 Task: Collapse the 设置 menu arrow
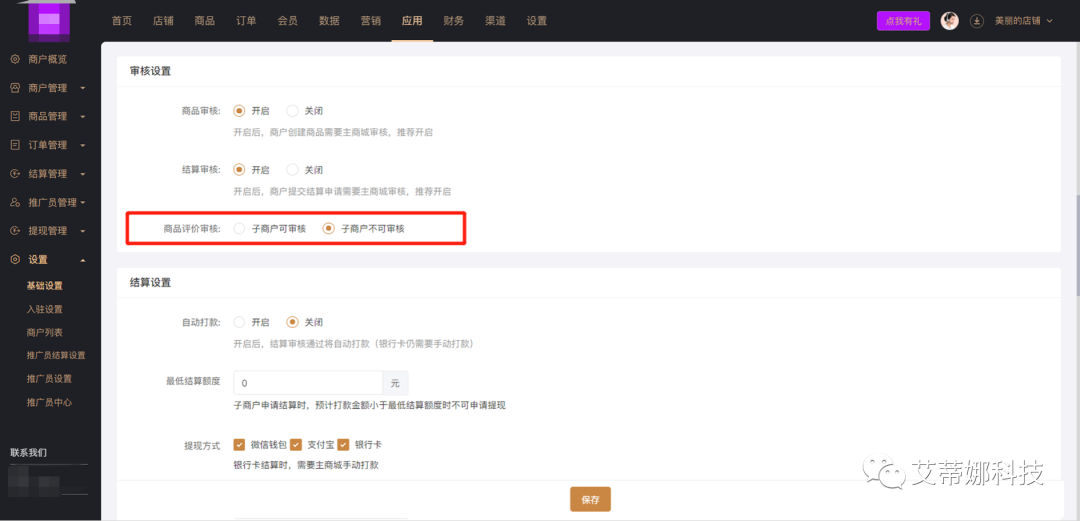83,260
